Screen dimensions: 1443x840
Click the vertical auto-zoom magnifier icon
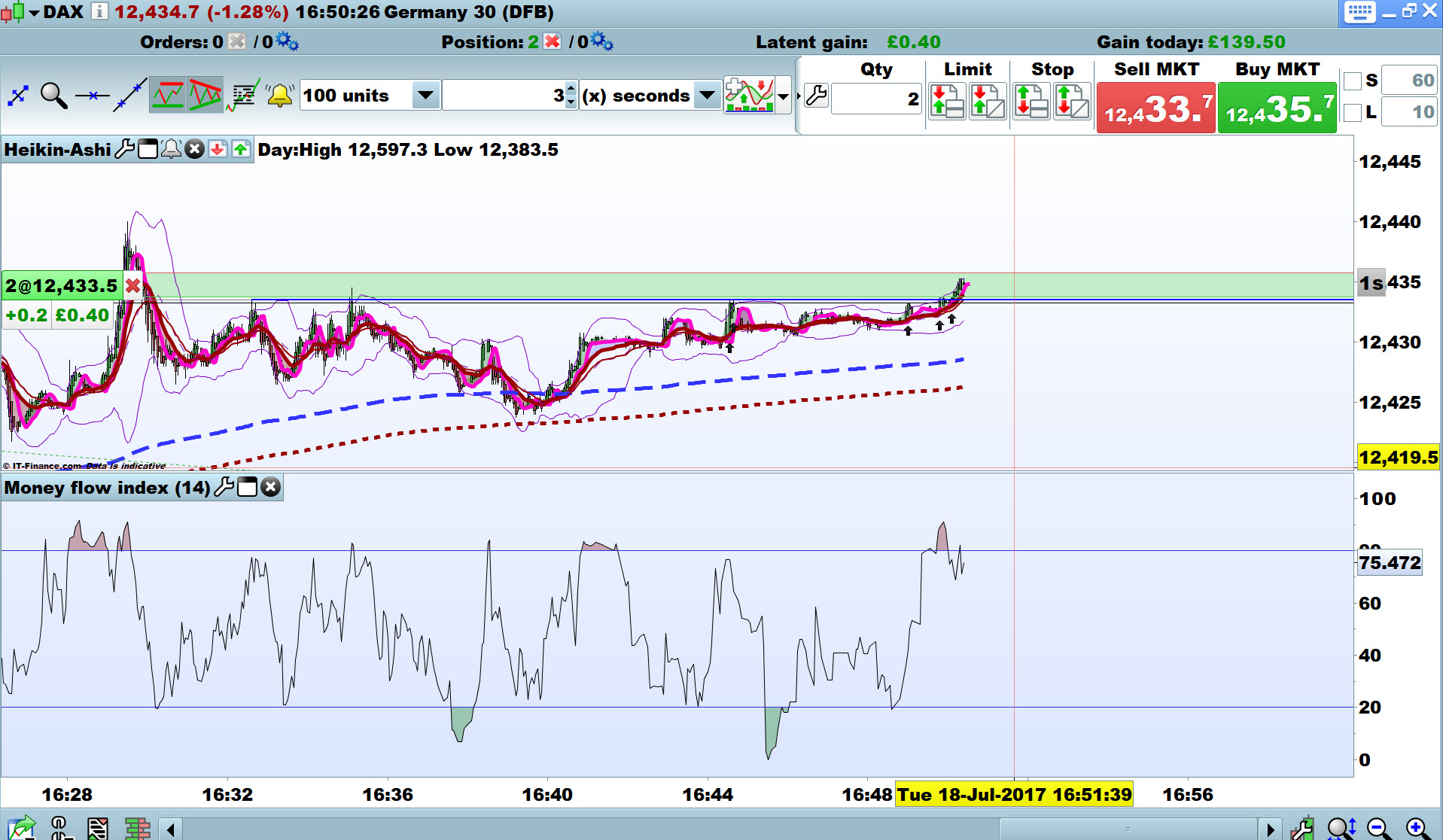click(1341, 828)
